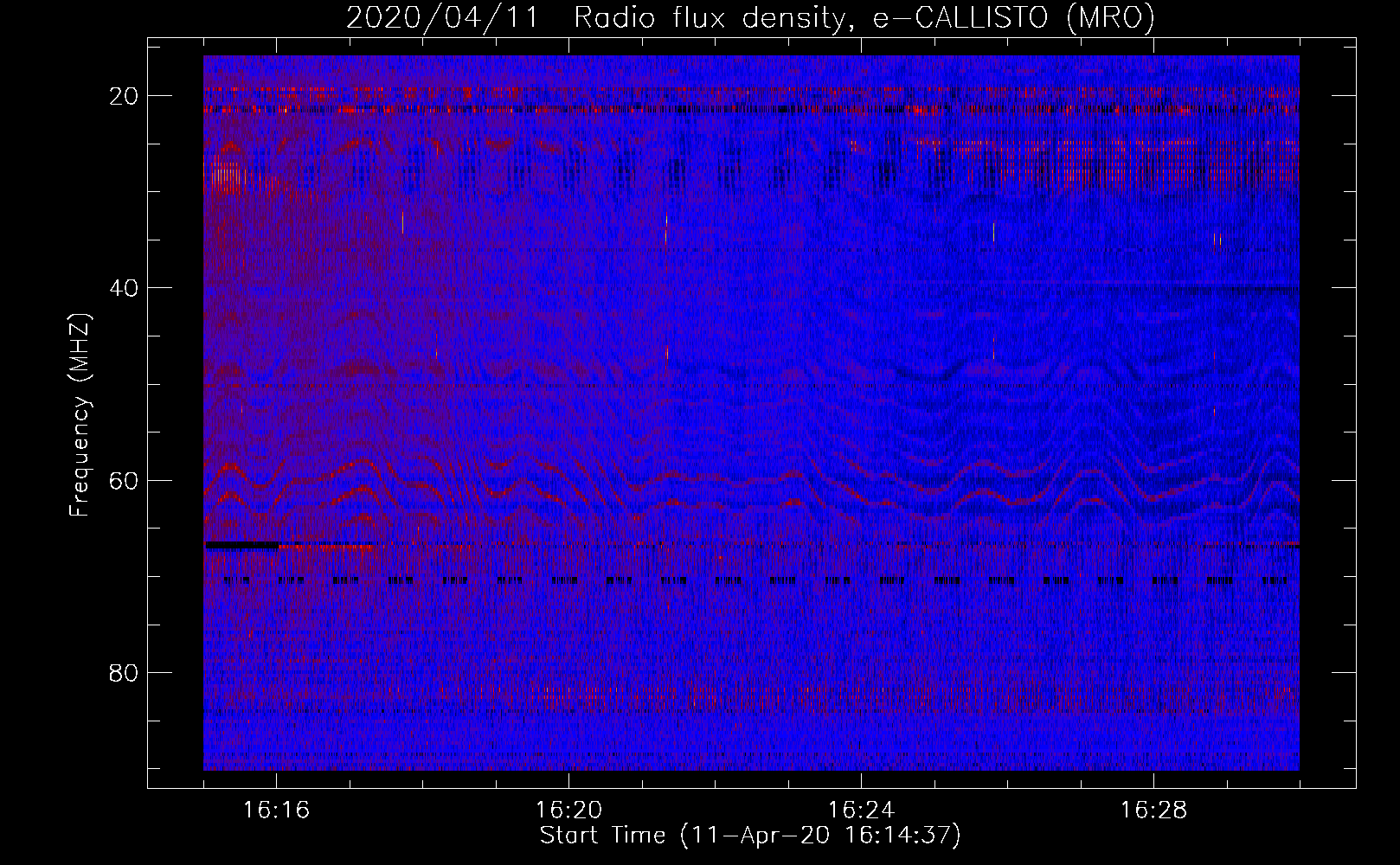Click the 16:20 time tick label
The width and height of the screenshot is (1400, 865).
(x=568, y=810)
